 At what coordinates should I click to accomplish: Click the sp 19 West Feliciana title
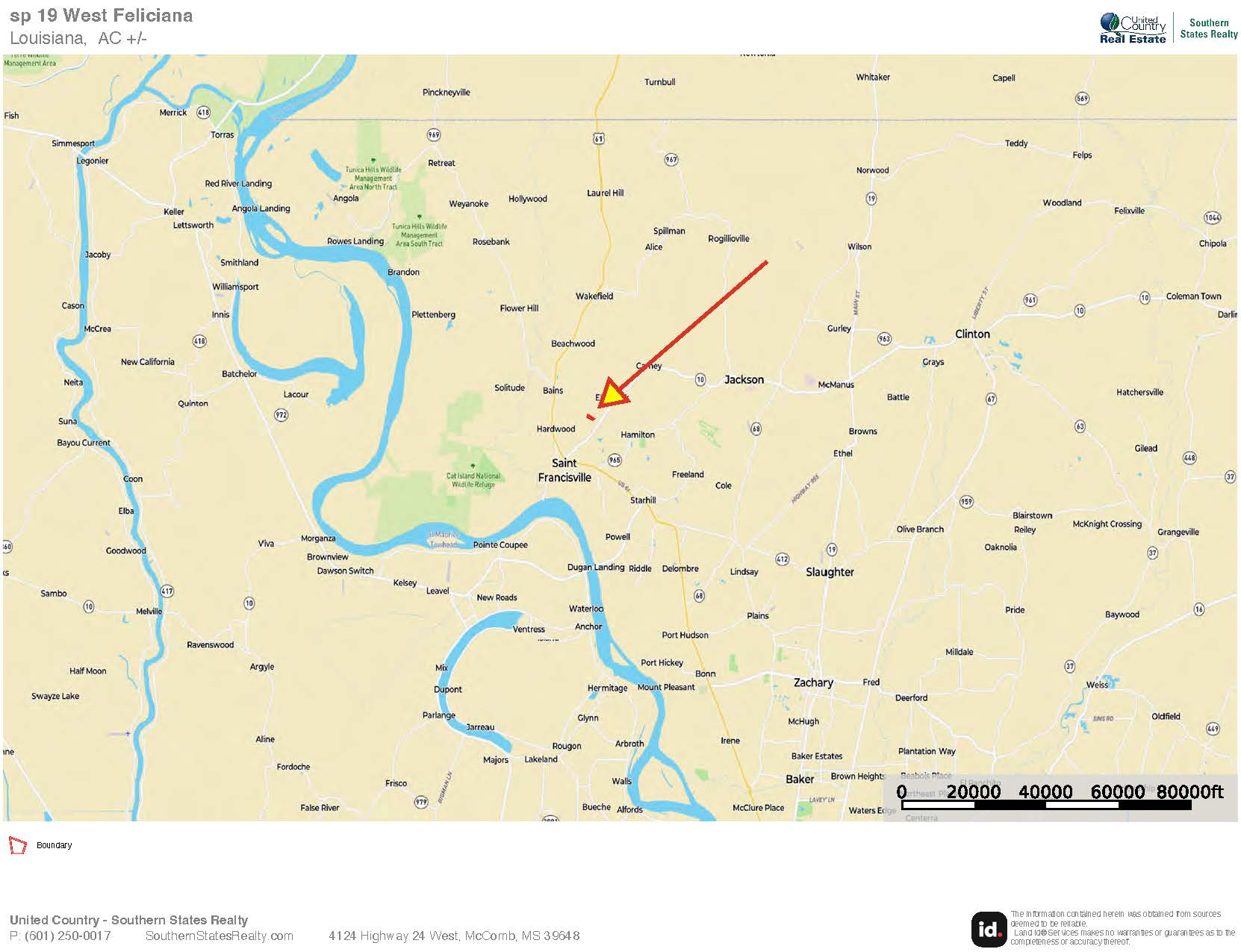(102, 16)
